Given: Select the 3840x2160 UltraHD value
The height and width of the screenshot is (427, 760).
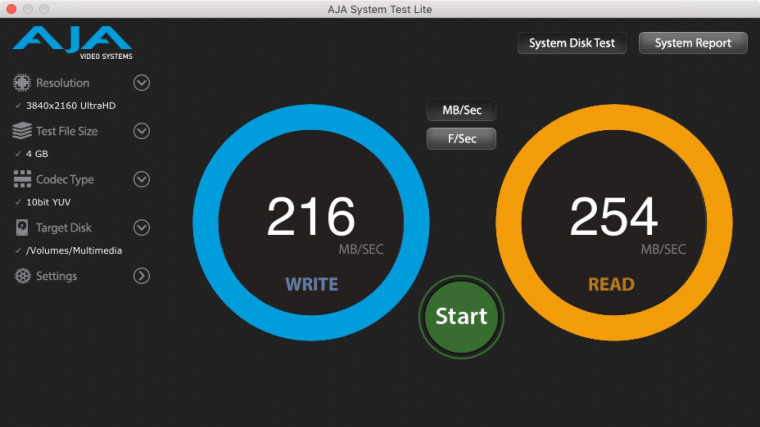Looking at the screenshot, I should click(x=71, y=106).
